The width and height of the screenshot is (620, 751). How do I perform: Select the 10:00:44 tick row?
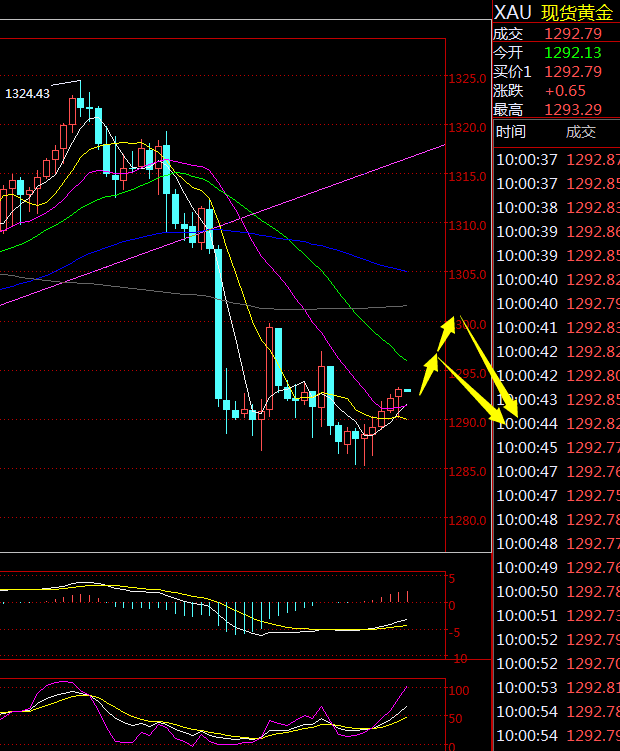tap(557, 423)
